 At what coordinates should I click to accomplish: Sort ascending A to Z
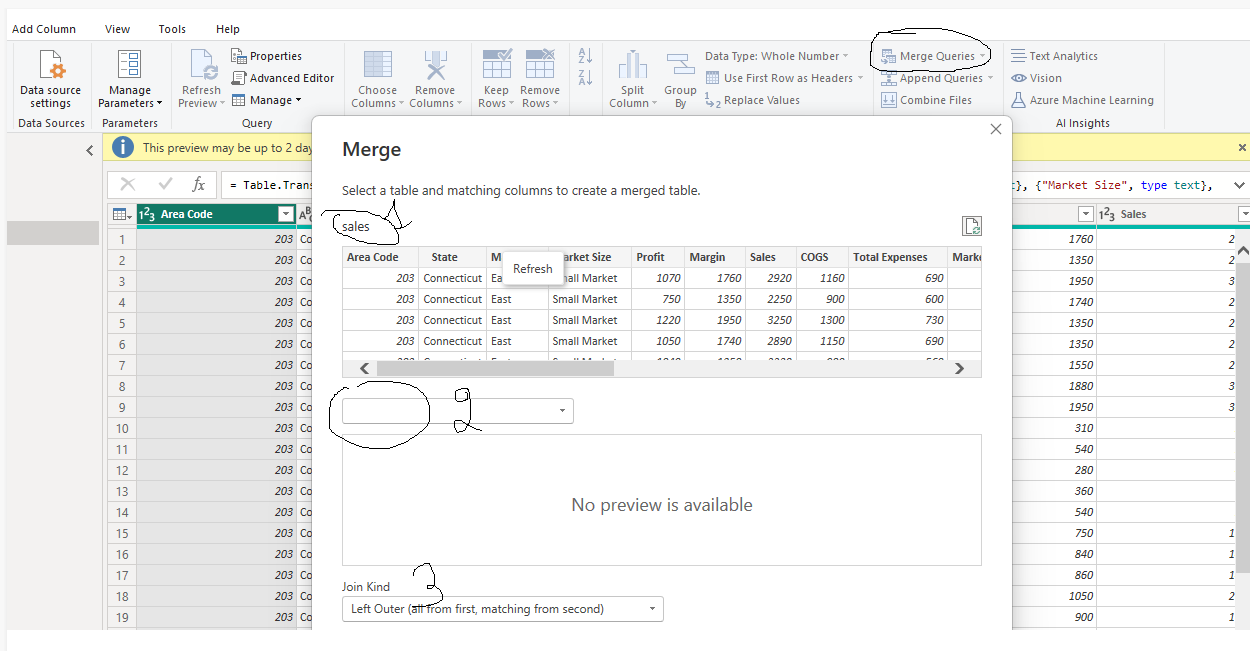[585, 56]
